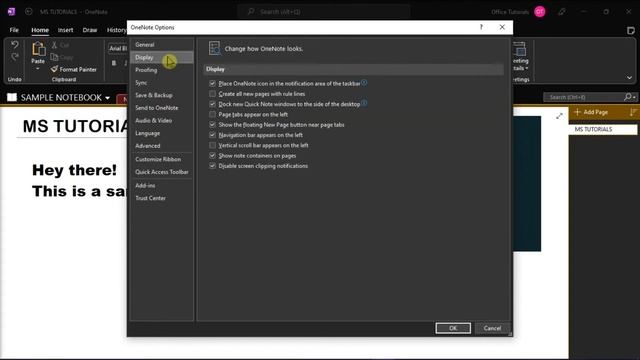Open the Meeting Details dropdown arrow
Viewport: 640px width, 360px height.
point(527,68)
